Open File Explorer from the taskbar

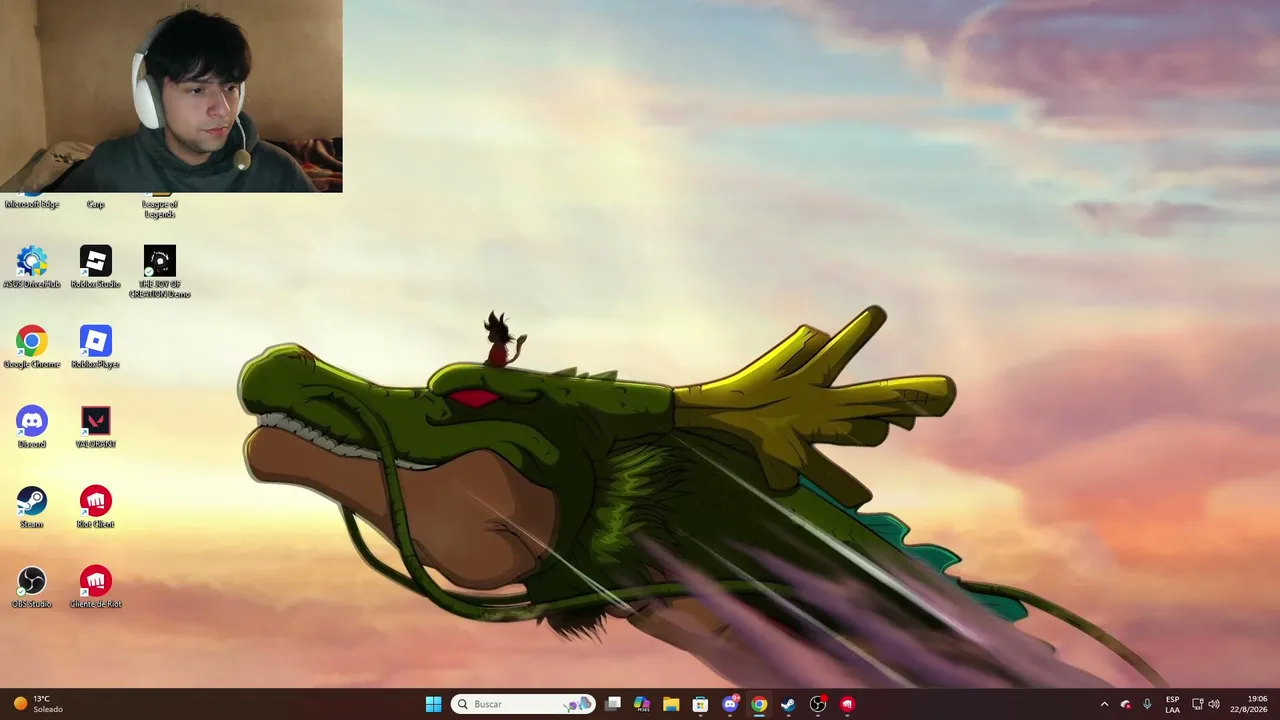tap(671, 704)
